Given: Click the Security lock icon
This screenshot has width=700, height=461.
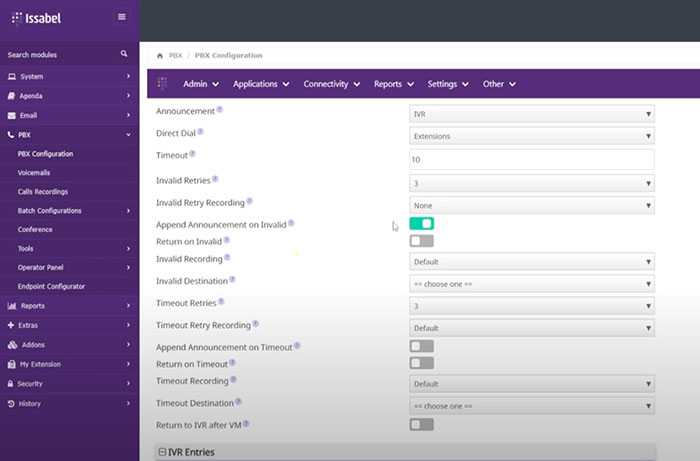Looking at the screenshot, I should [x=10, y=384].
